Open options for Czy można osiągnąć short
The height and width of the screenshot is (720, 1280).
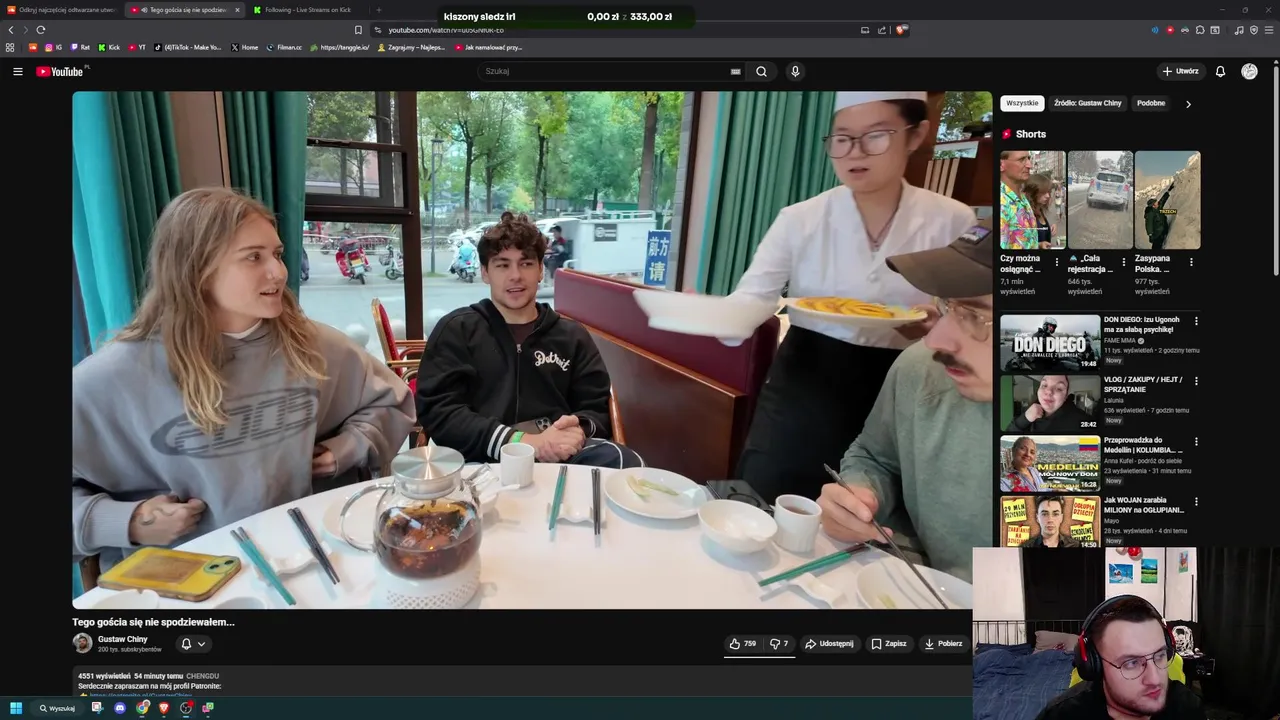[1057, 262]
